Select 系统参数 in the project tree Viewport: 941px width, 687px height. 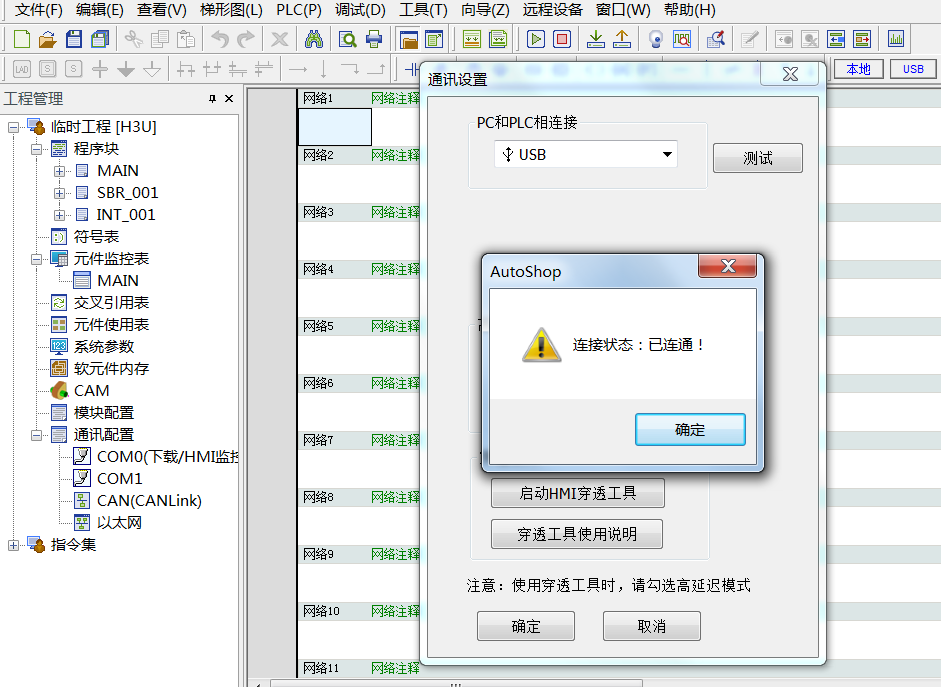[x=103, y=347]
